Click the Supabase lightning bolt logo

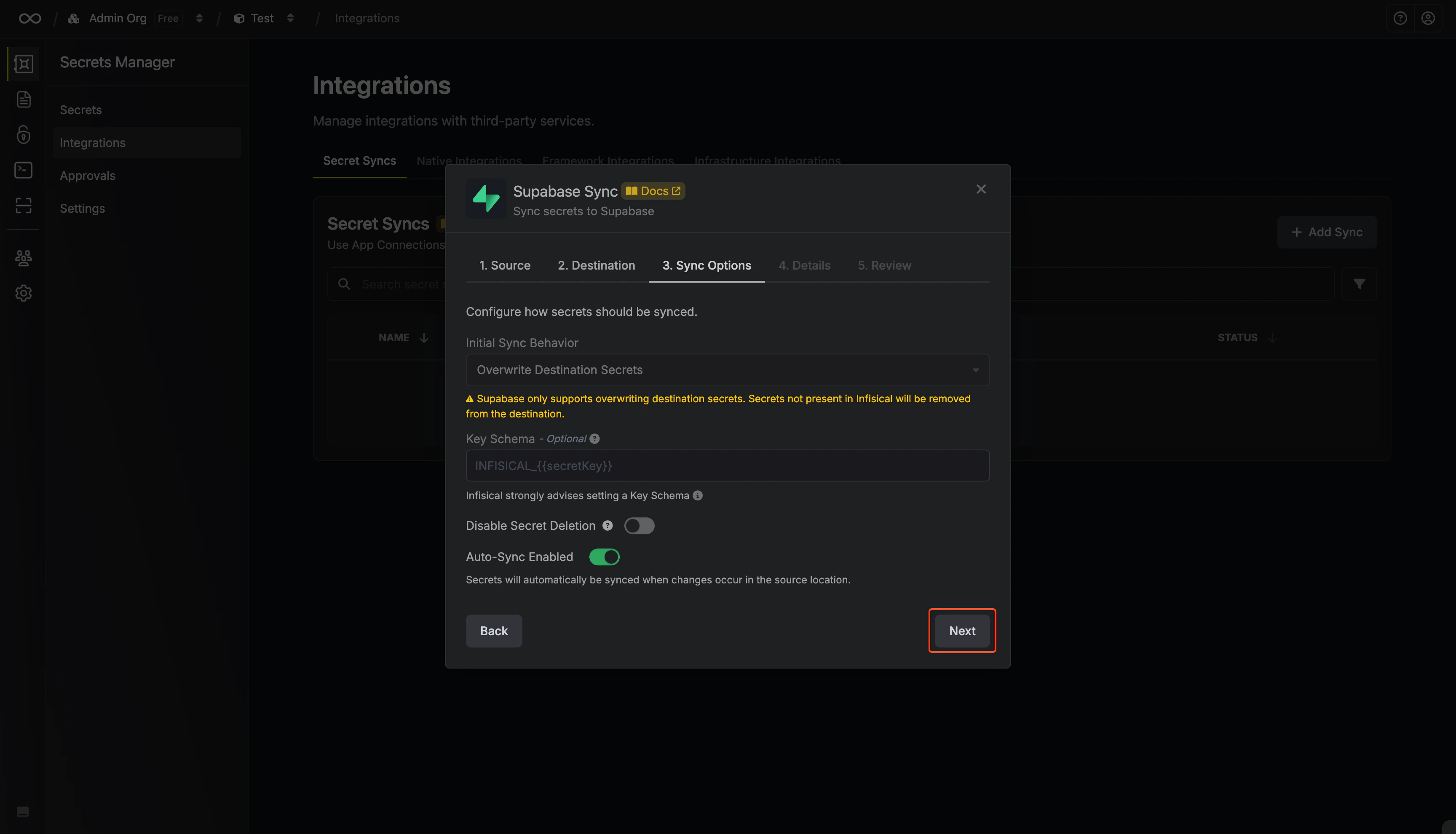pos(486,198)
